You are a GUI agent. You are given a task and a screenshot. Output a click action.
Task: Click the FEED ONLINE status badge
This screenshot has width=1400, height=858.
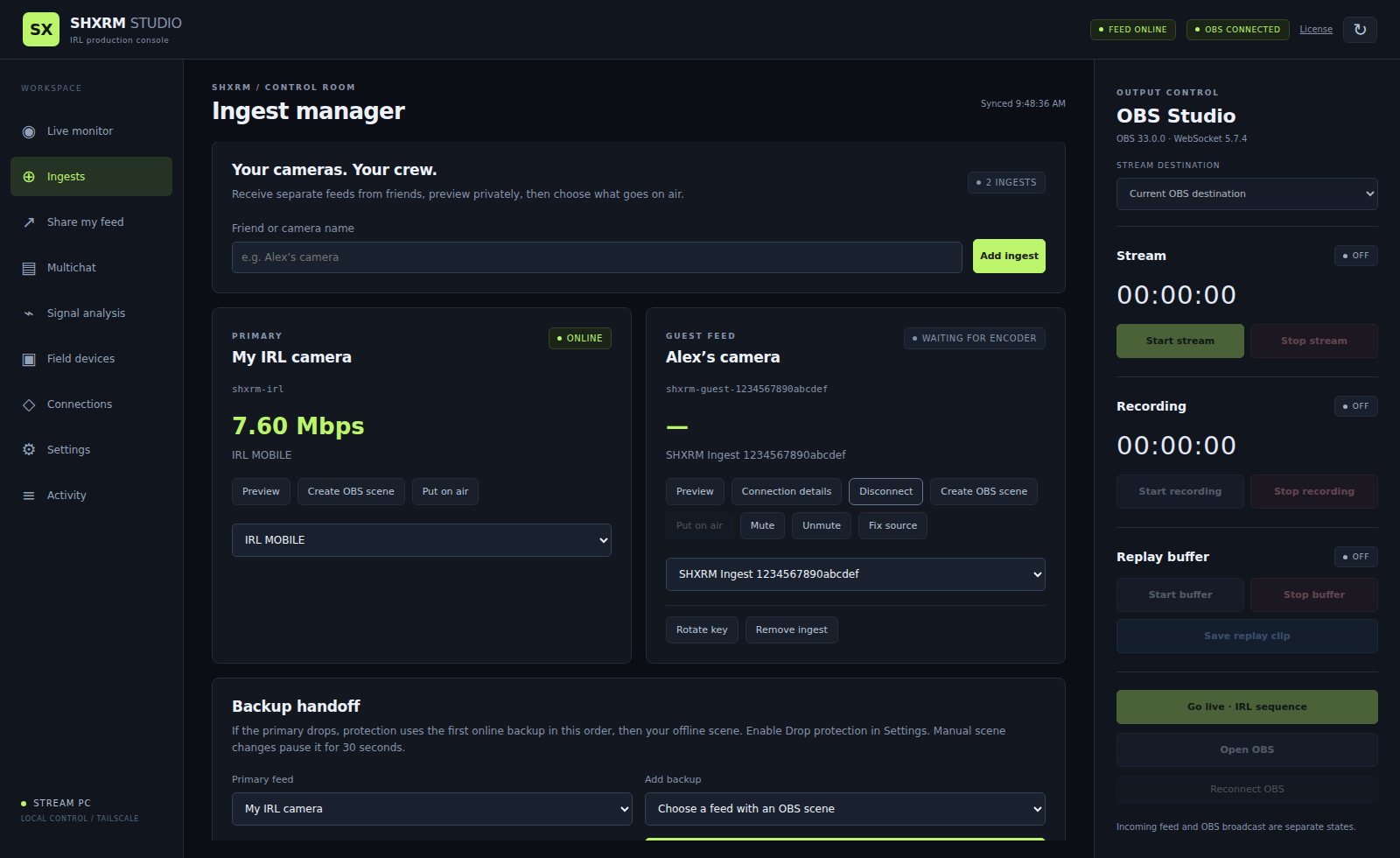1133,30
